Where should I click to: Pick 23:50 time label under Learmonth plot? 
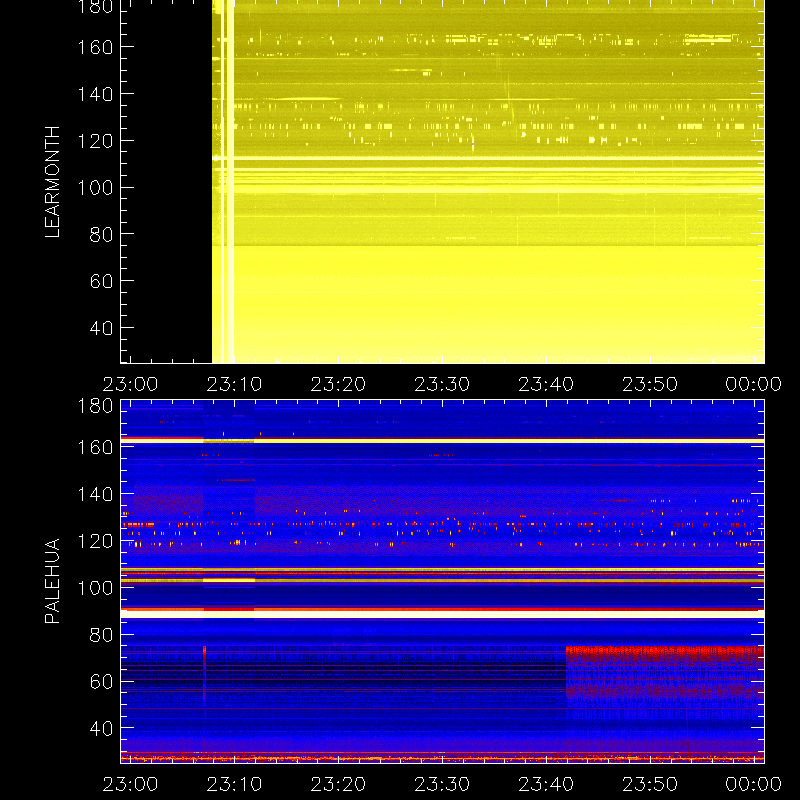650,384
